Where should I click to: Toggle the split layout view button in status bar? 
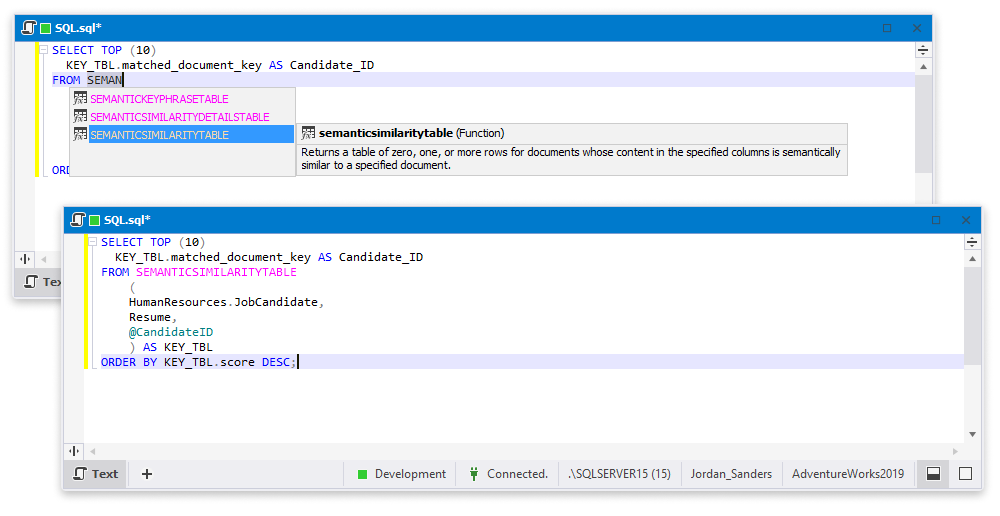(x=934, y=474)
